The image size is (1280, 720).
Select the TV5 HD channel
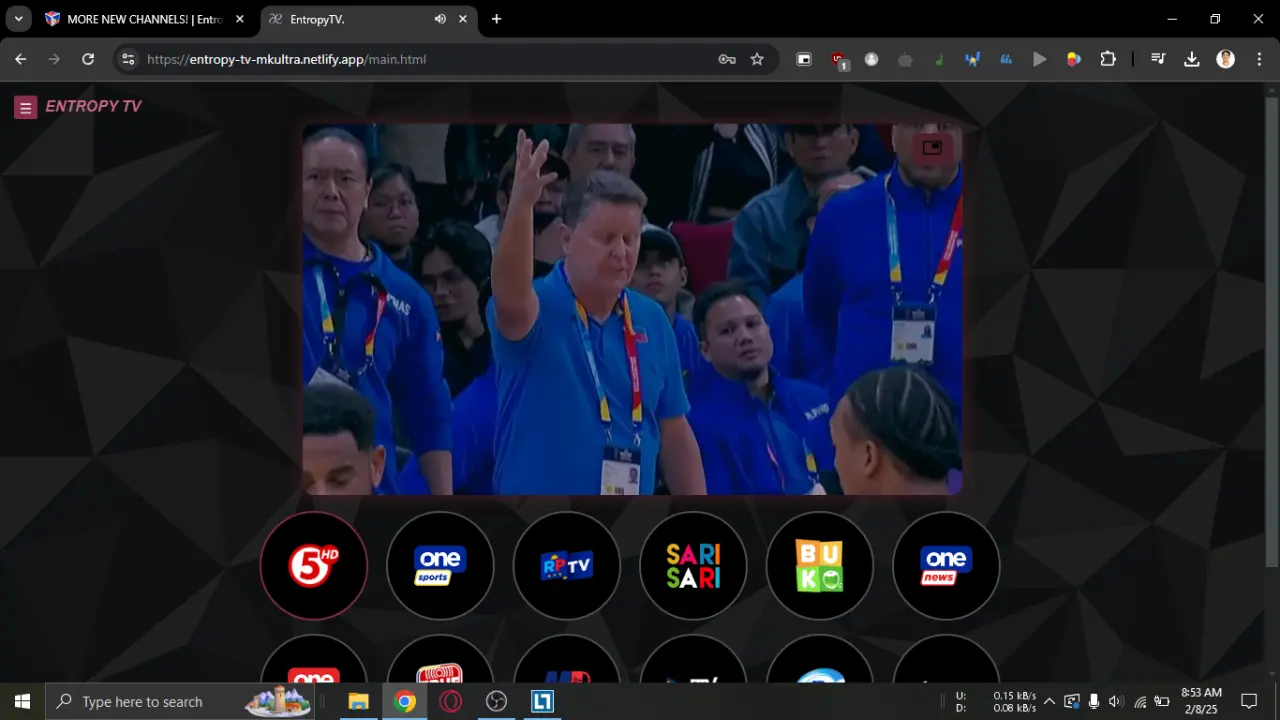(314, 566)
